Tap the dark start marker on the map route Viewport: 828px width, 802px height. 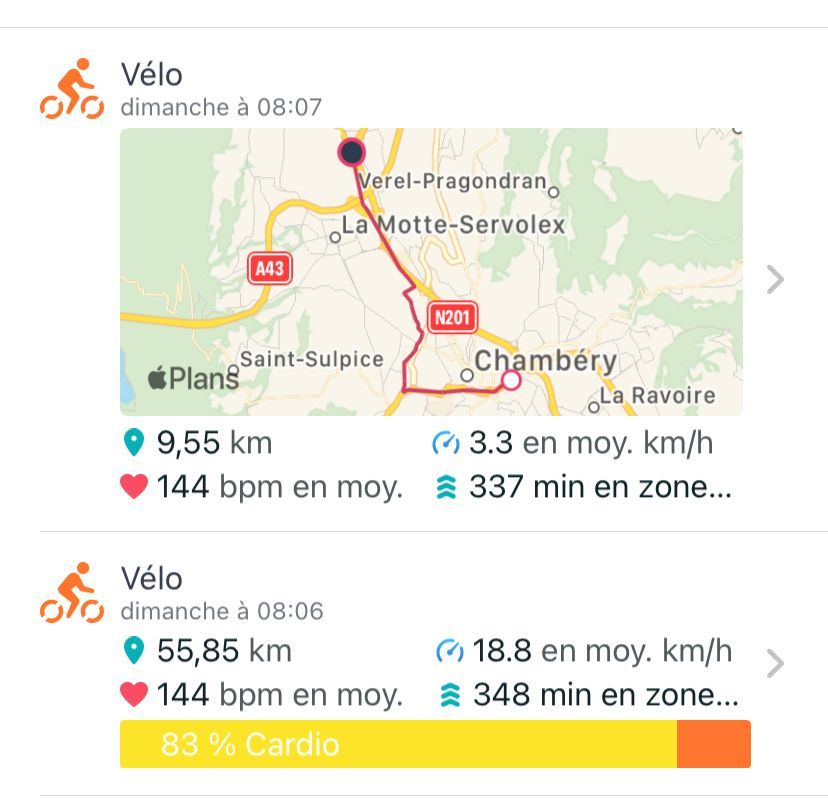(x=352, y=153)
